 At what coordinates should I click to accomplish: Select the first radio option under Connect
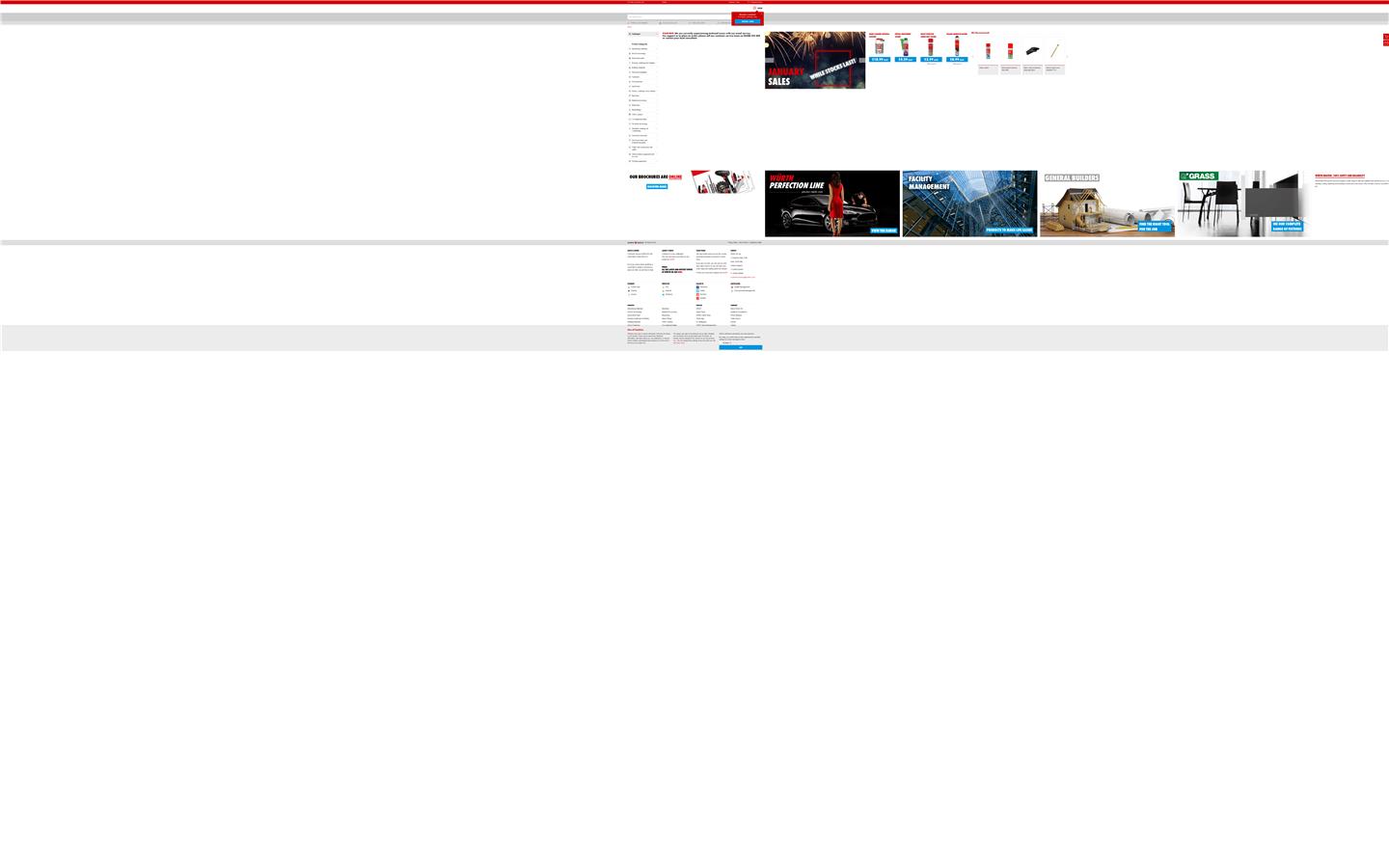coord(628,286)
